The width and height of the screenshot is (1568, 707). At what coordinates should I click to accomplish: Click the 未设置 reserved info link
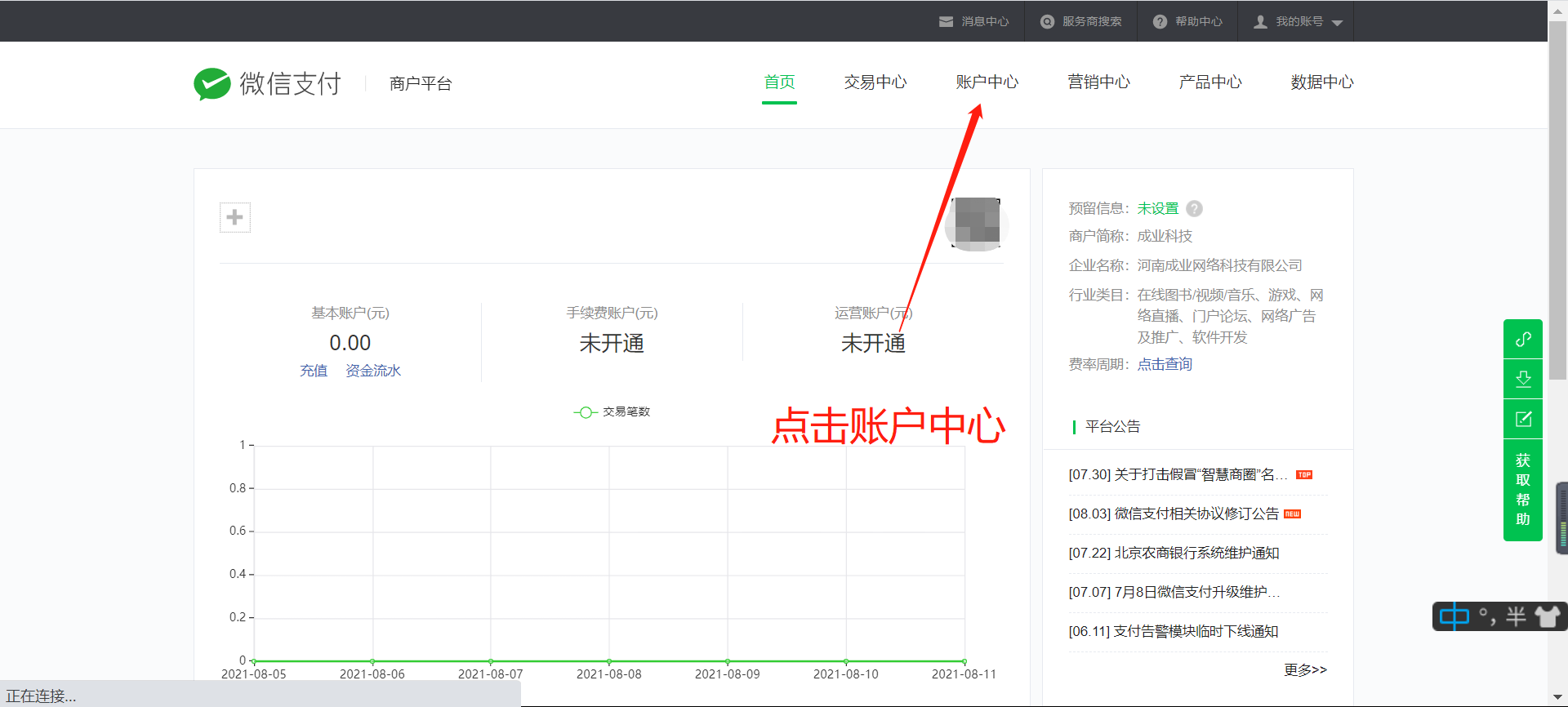pos(1158,209)
